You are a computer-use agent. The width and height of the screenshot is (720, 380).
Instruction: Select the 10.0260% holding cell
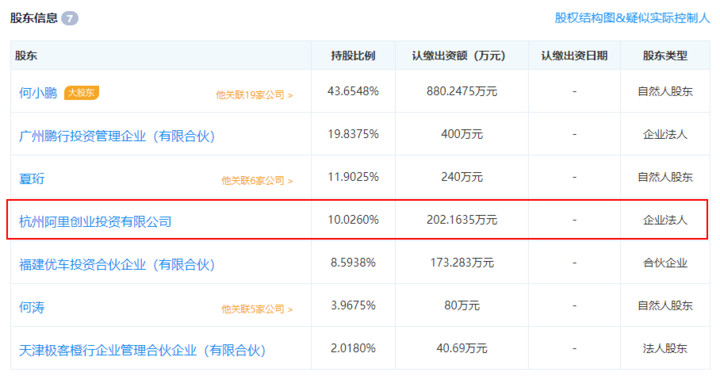(353, 220)
